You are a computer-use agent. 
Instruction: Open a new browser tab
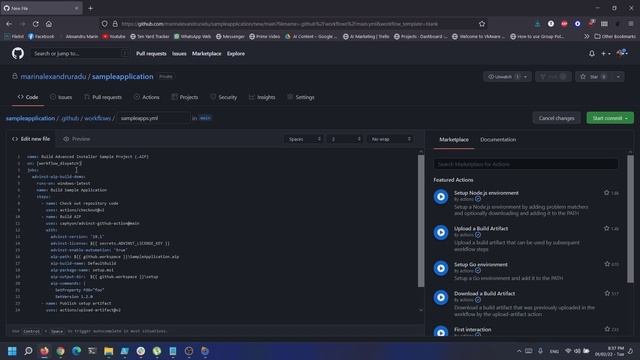(91, 8)
